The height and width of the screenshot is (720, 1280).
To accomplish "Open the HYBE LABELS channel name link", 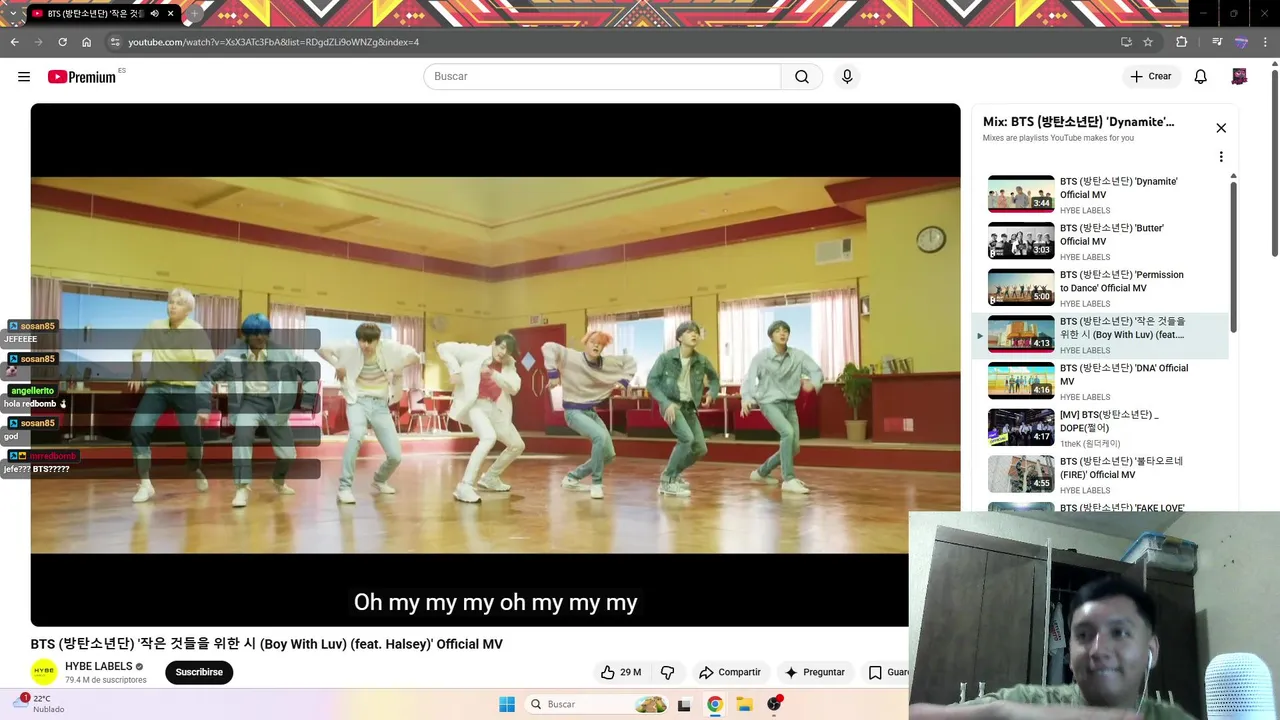I will 99,666.
